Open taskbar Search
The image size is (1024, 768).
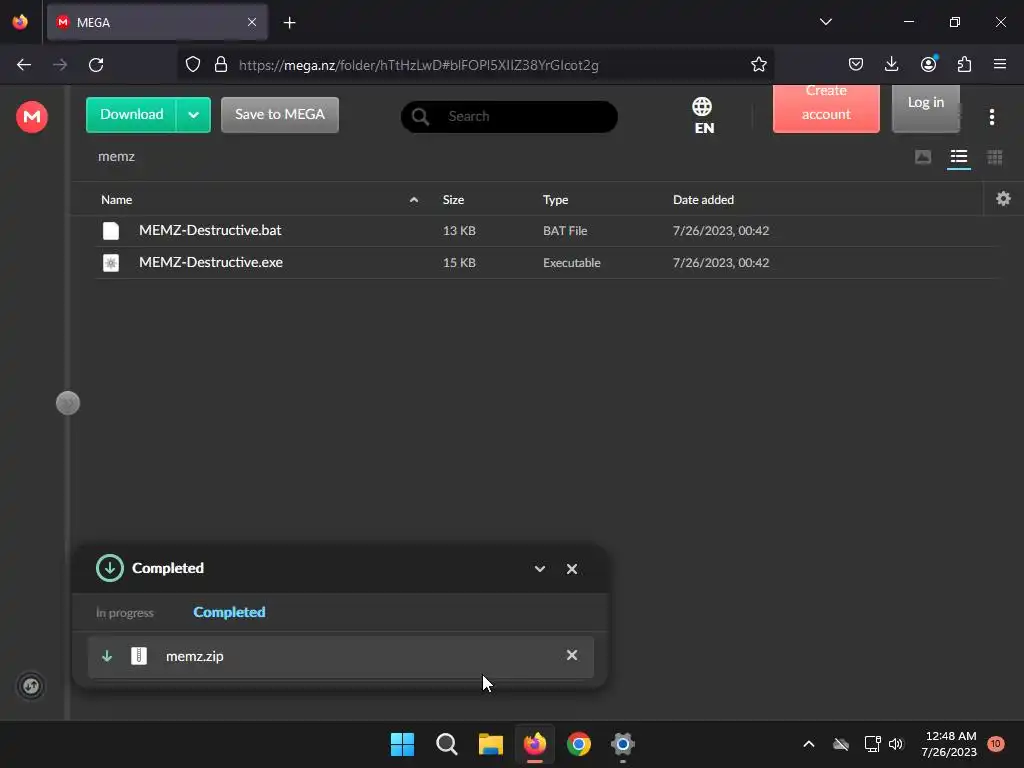[x=447, y=744]
